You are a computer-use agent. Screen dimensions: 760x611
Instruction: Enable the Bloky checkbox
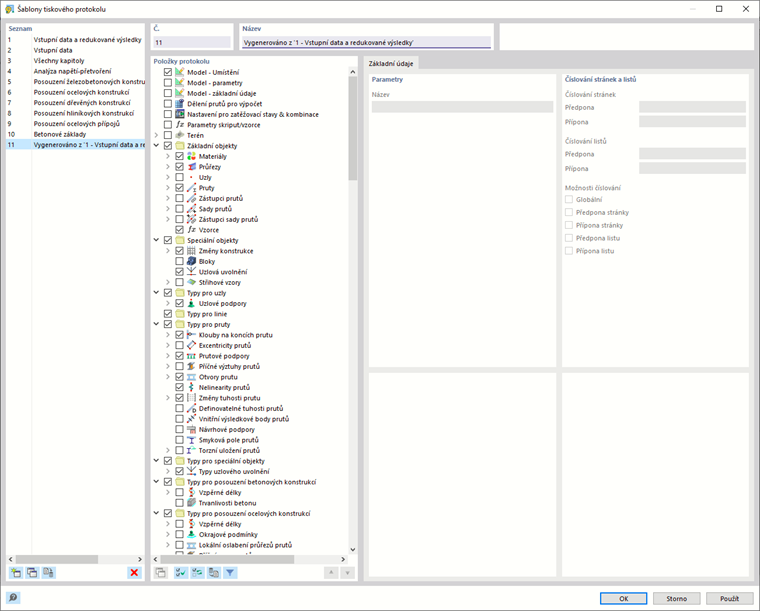click(179, 261)
